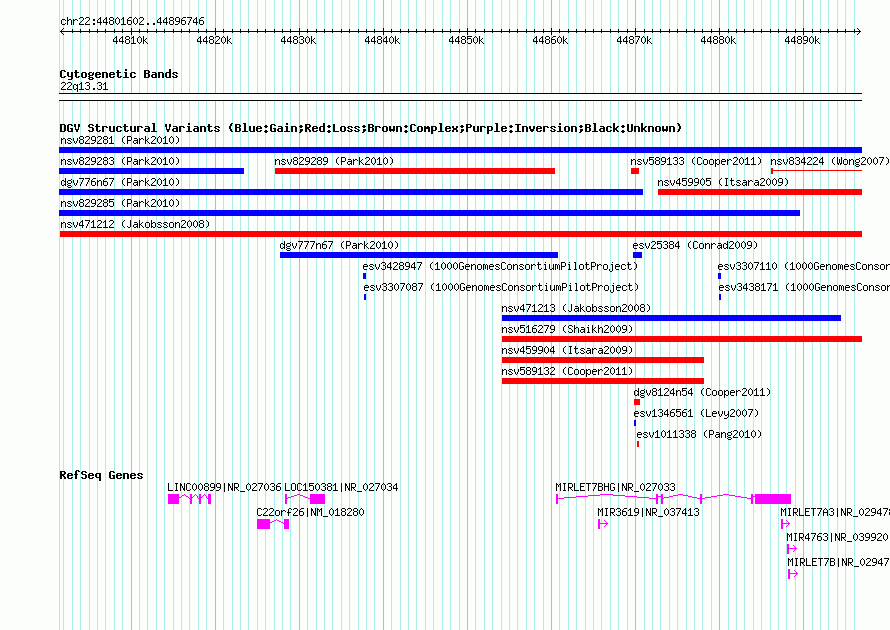Click the esv1011338 (Pang2010) label
Viewport: 890px width, 630px height.
pyautogui.click(x=699, y=434)
